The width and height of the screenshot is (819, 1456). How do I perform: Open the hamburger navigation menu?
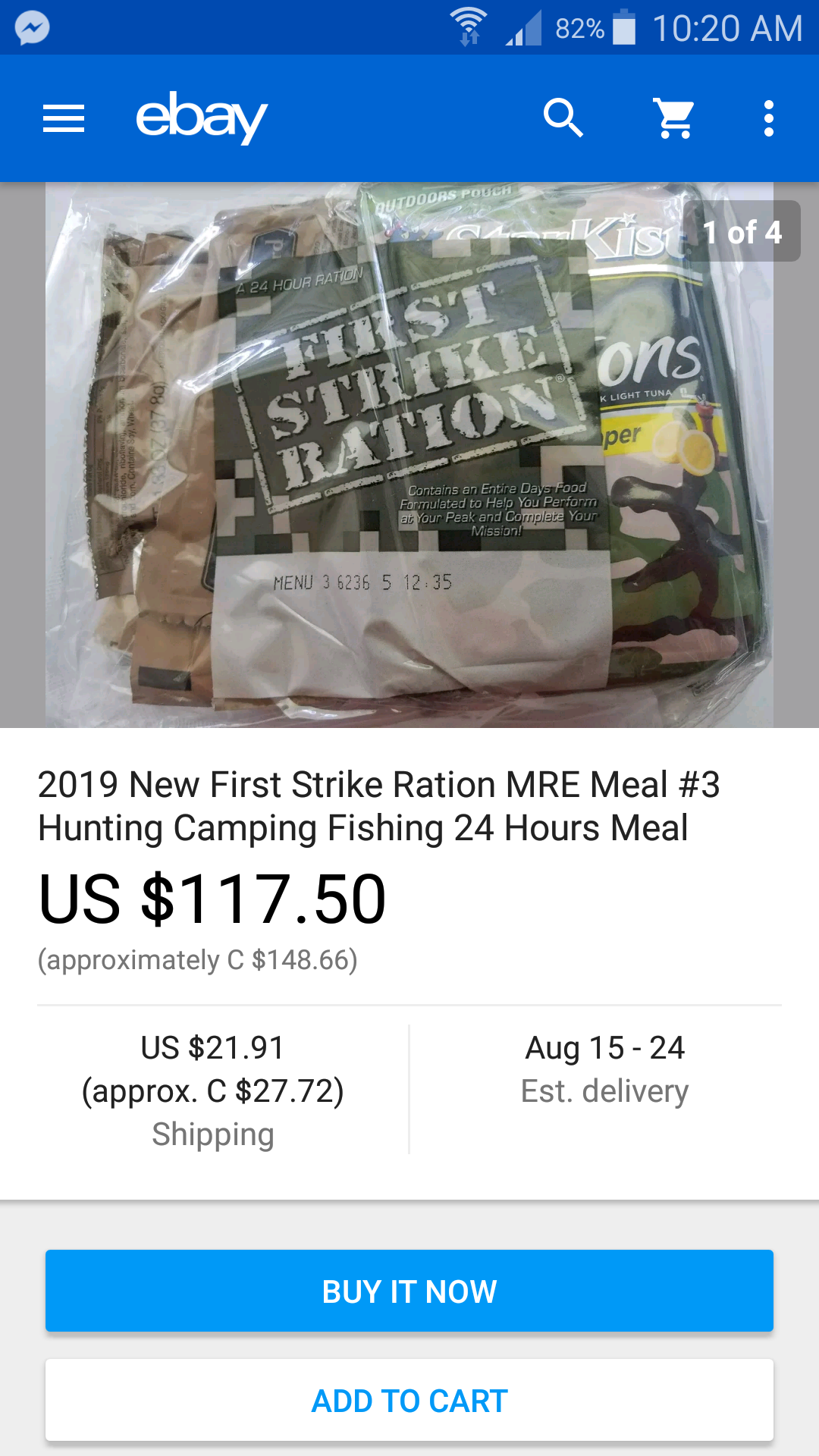pyautogui.click(x=64, y=119)
